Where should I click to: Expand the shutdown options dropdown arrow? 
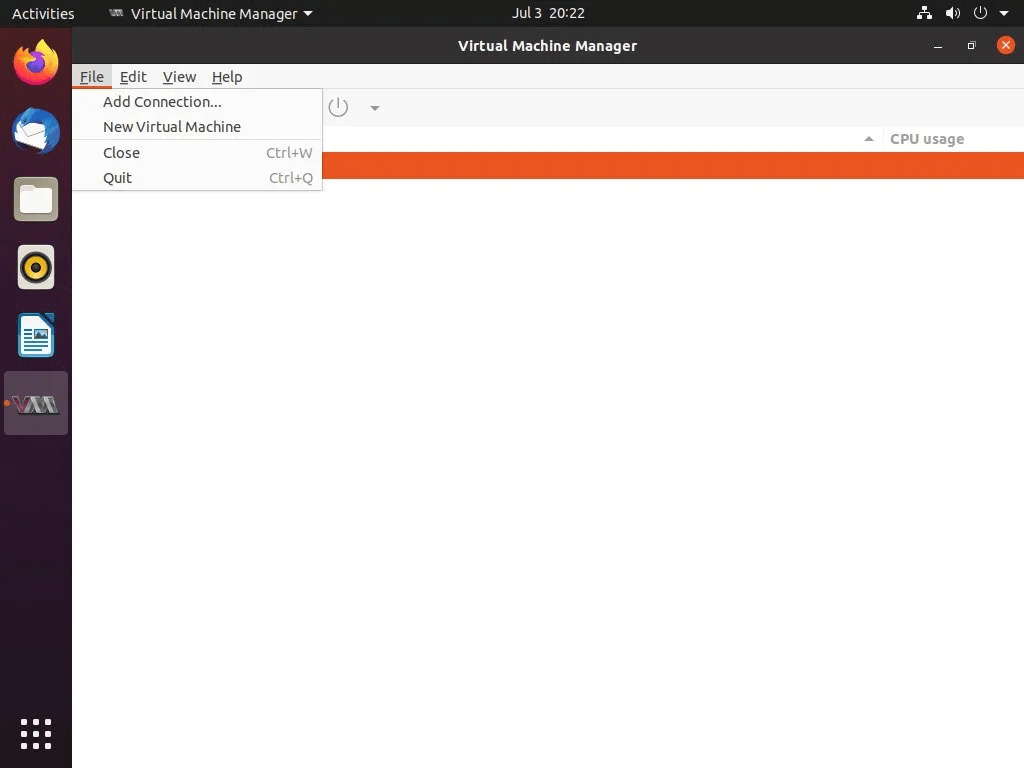tap(375, 108)
